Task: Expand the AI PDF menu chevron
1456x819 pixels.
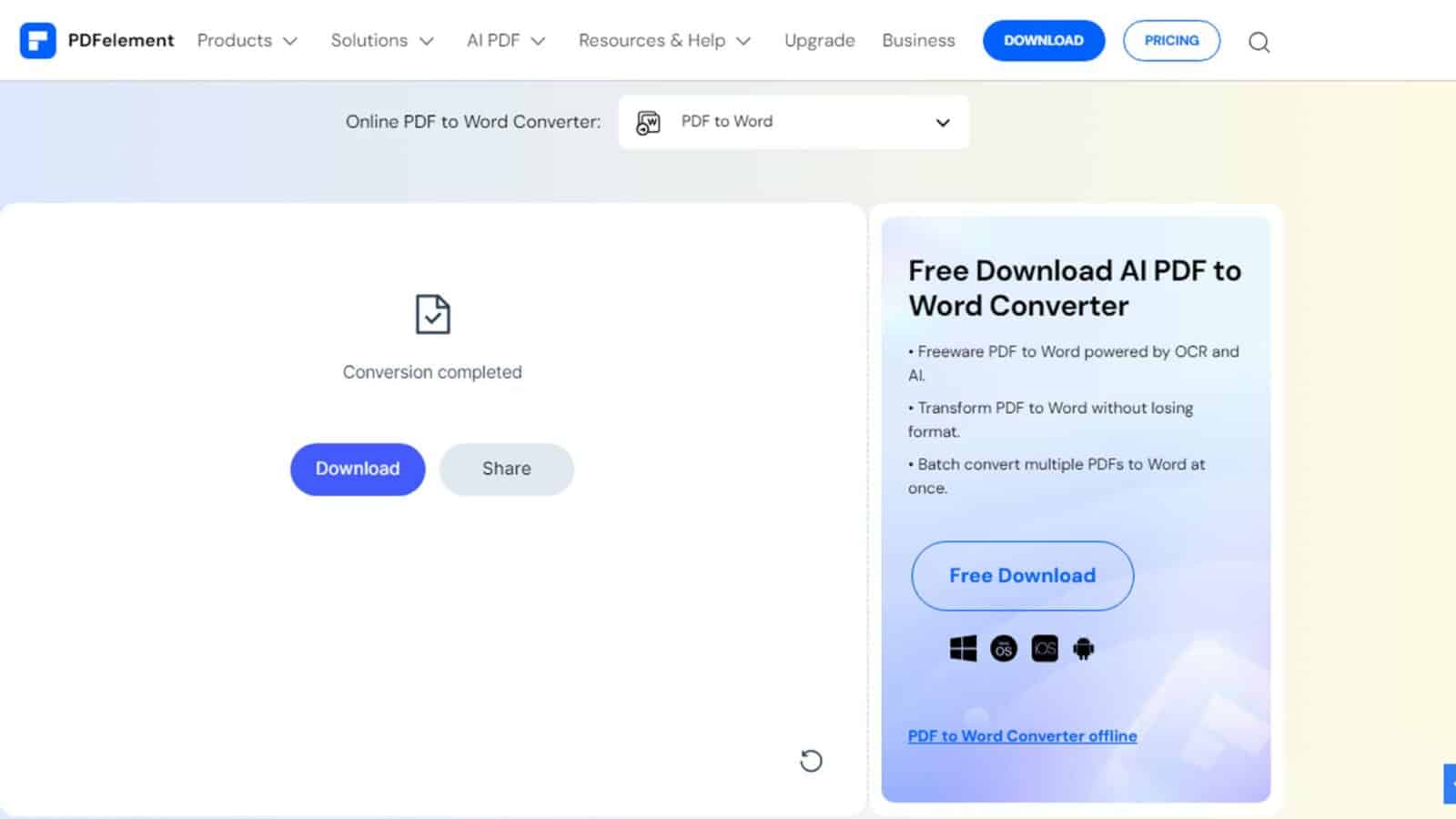Action: [538, 41]
